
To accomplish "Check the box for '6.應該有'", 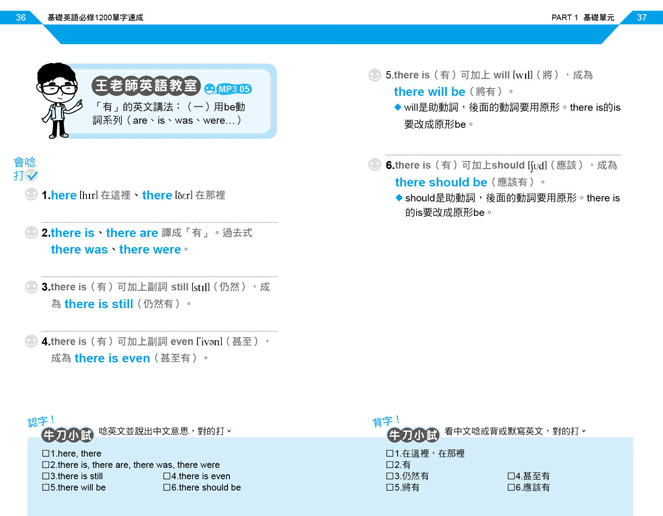I will 511,488.
